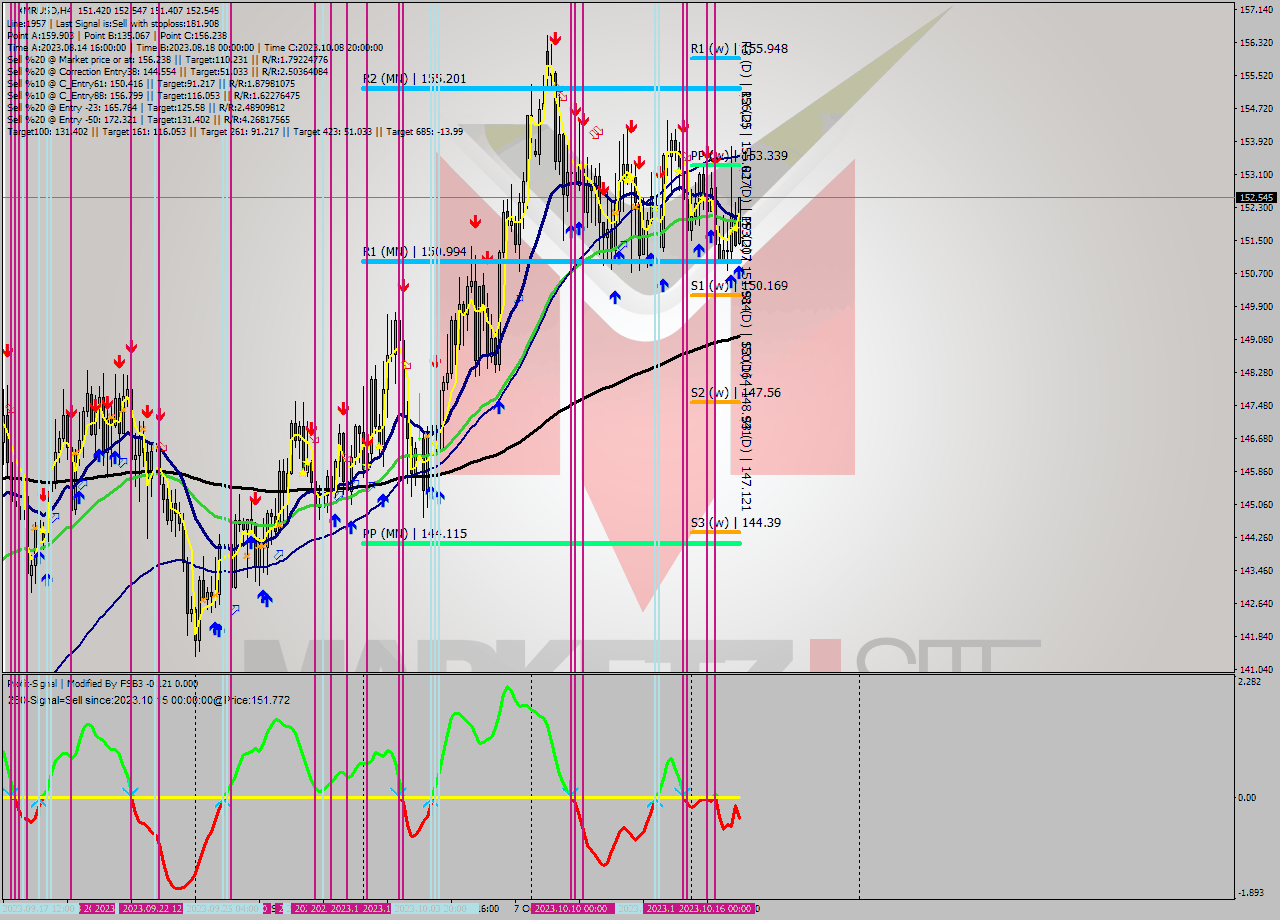Click the blue R2 (MN) horizontal level line
The width and height of the screenshot is (1280, 920).
pos(551,89)
